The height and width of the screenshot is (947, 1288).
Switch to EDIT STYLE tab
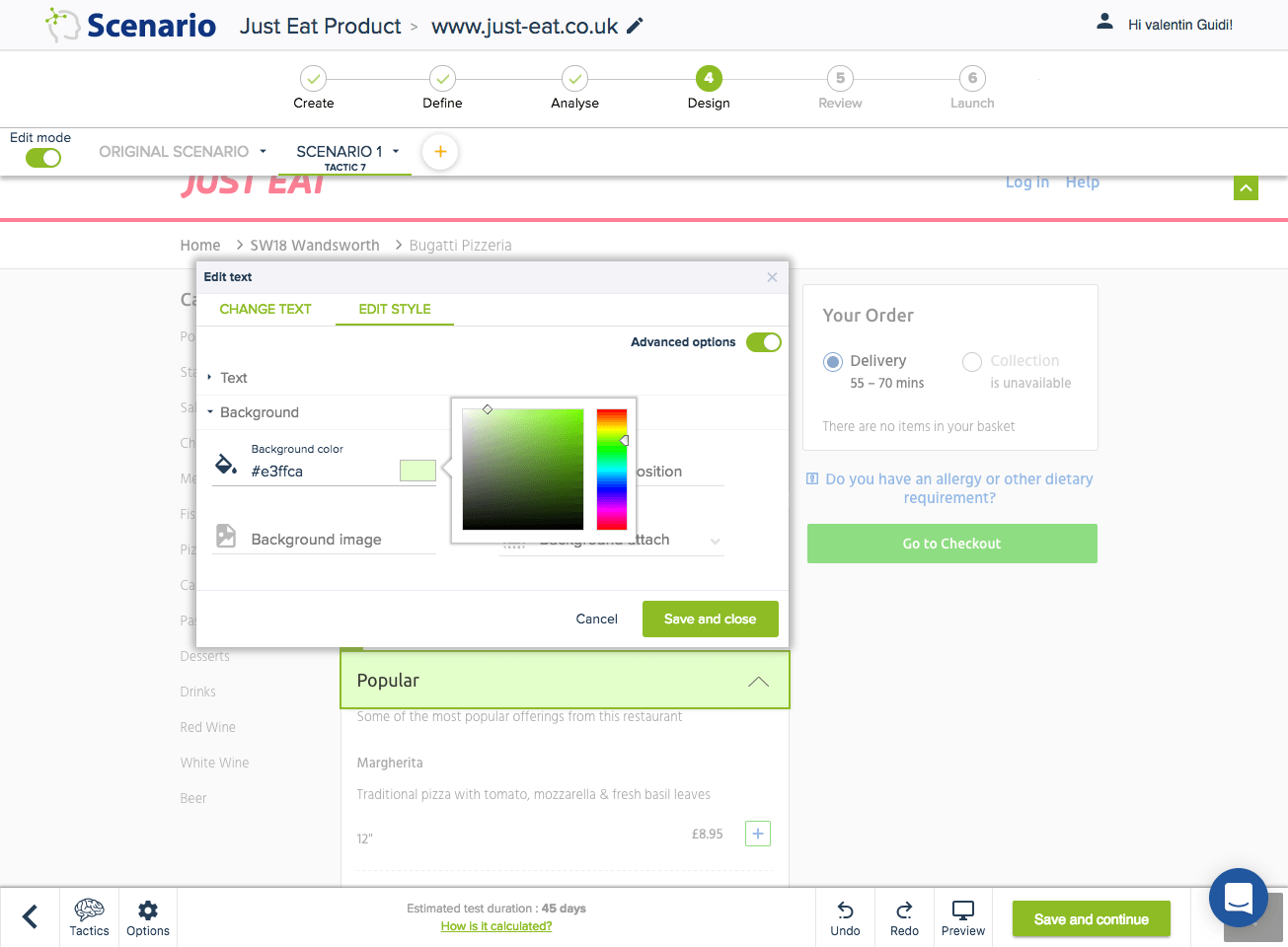(x=395, y=309)
